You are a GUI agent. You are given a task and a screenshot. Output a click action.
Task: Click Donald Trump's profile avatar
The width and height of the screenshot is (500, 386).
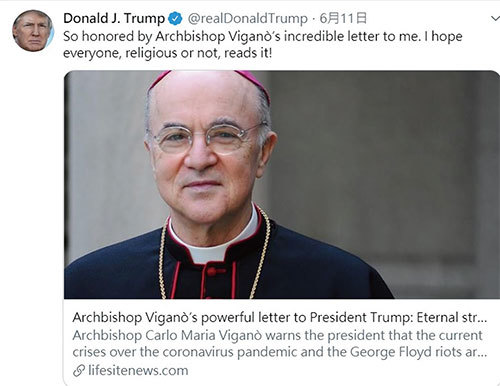(x=33, y=31)
